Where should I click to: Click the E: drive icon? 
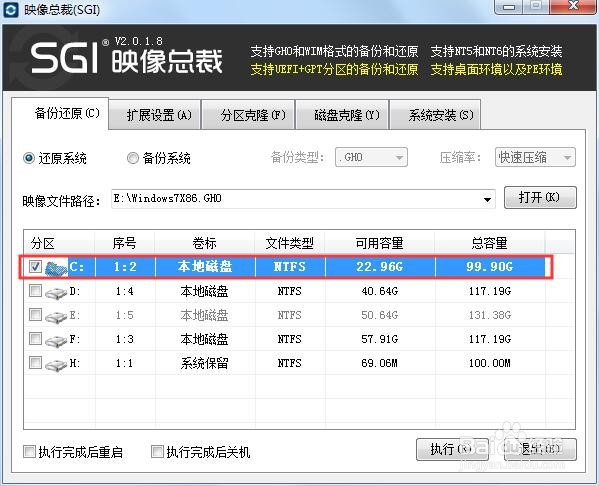coord(56,317)
